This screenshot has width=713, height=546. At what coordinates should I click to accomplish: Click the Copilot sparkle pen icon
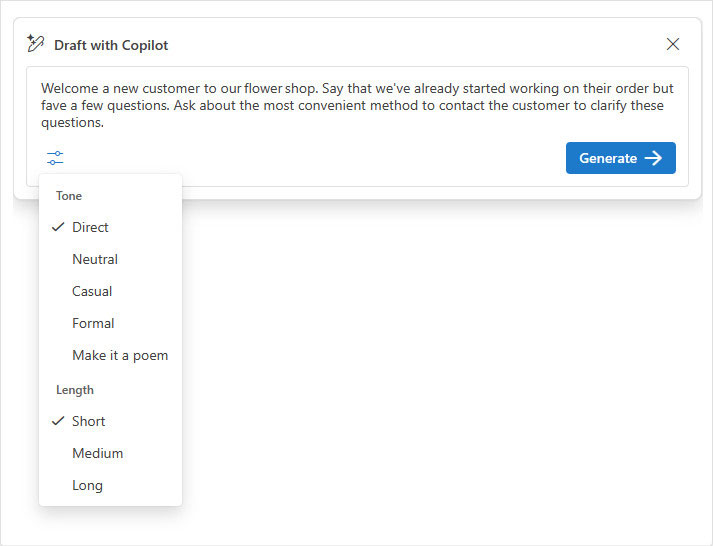(36, 44)
